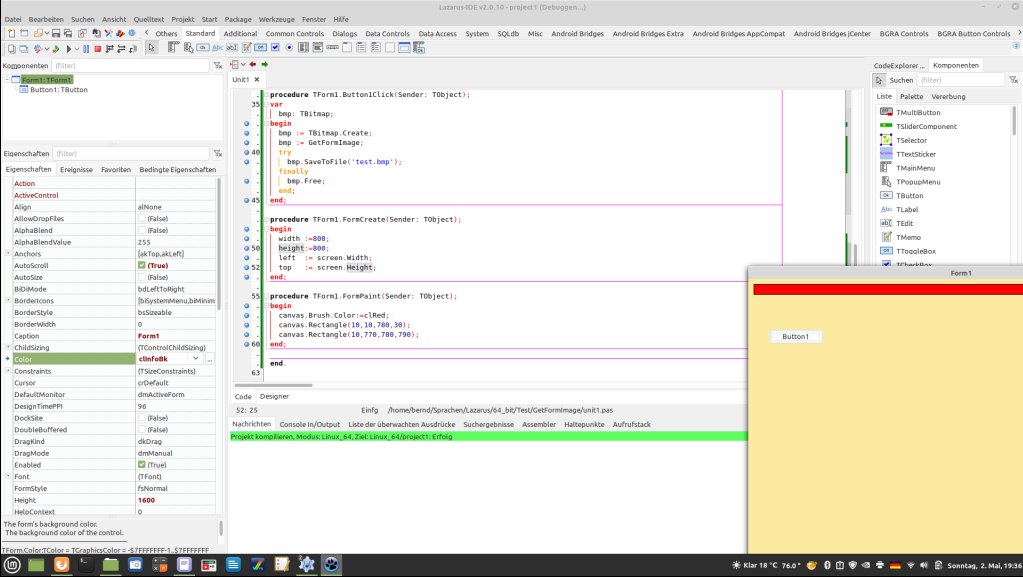Expand the Font property

[8, 476]
